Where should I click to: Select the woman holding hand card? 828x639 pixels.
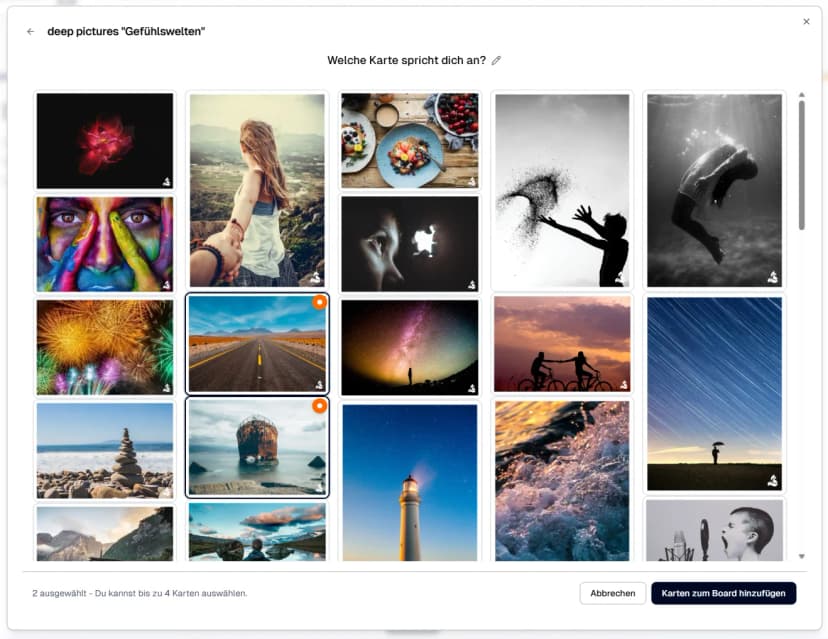257,190
